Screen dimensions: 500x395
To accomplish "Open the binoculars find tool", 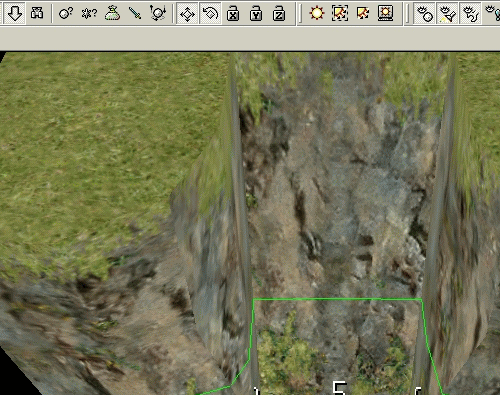I will point(37,13).
